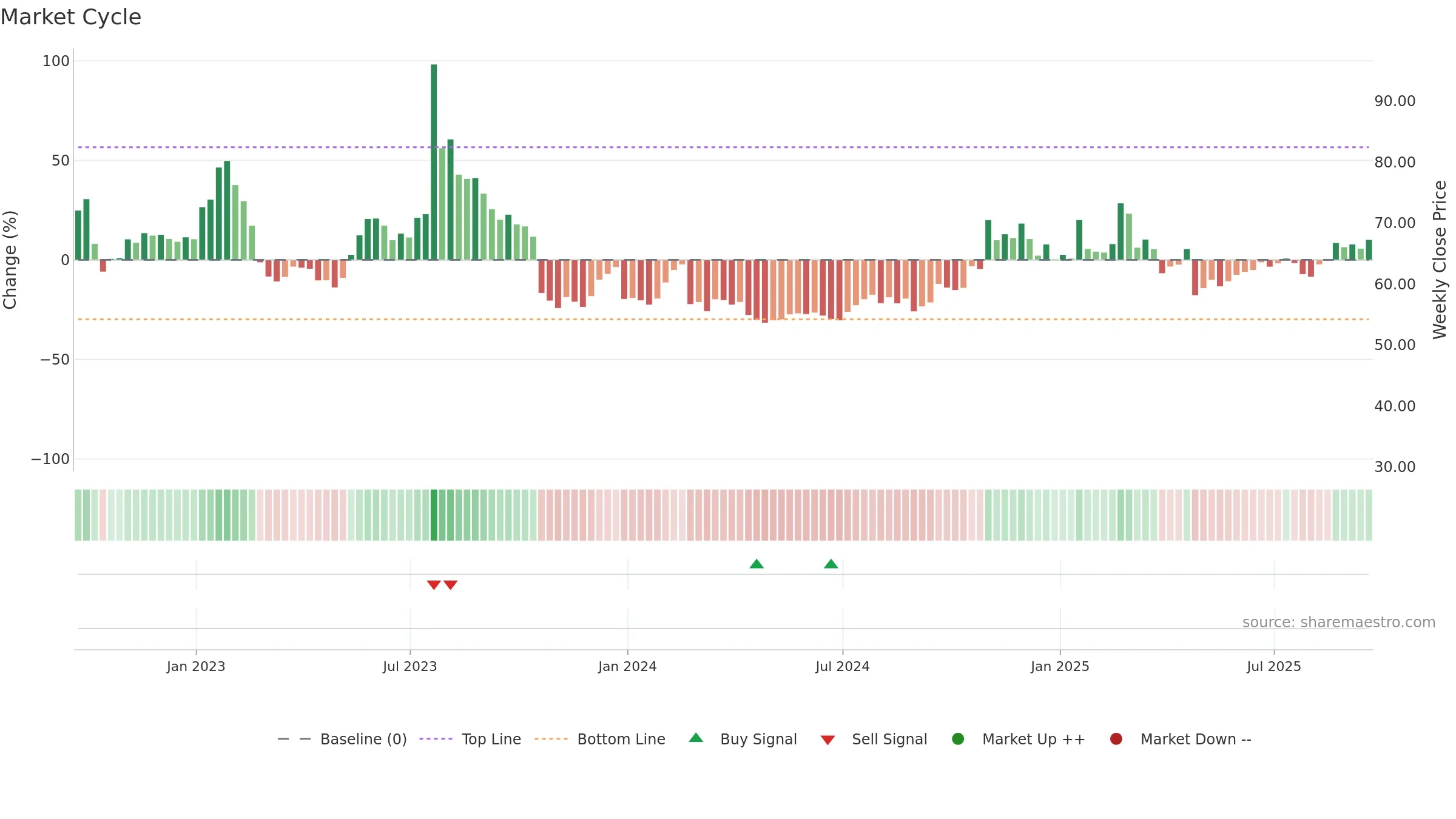Screen dimensions: 1456x819
Task: Toggle the Market Up ++ legend entry
Action: (x=1019, y=739)
